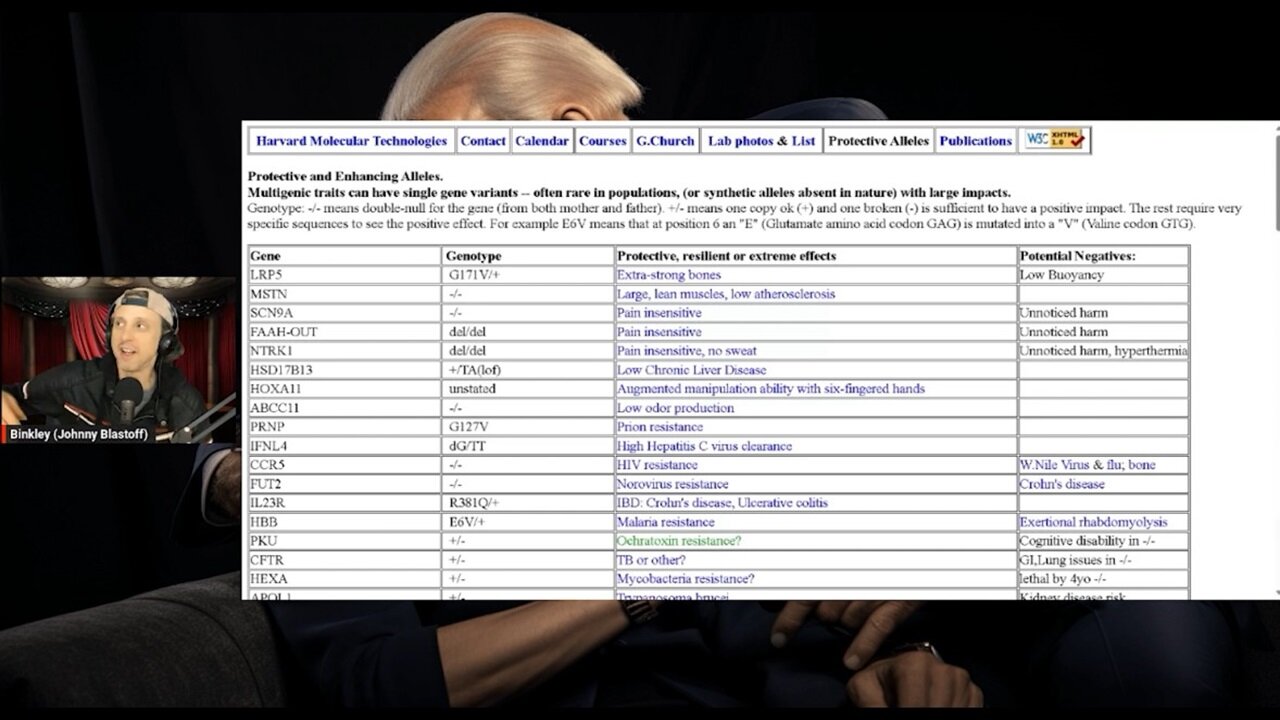Click the IFNL4 gene cell

click(x=345, y=446)
